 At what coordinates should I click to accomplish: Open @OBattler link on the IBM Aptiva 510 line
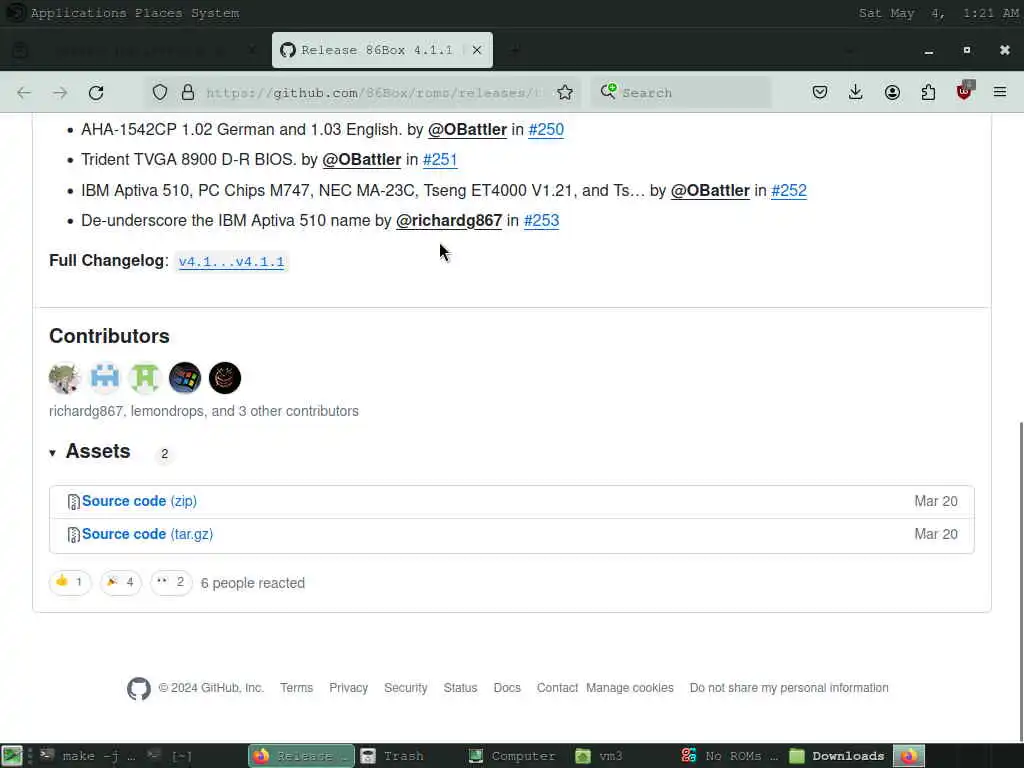coord(710,190)
